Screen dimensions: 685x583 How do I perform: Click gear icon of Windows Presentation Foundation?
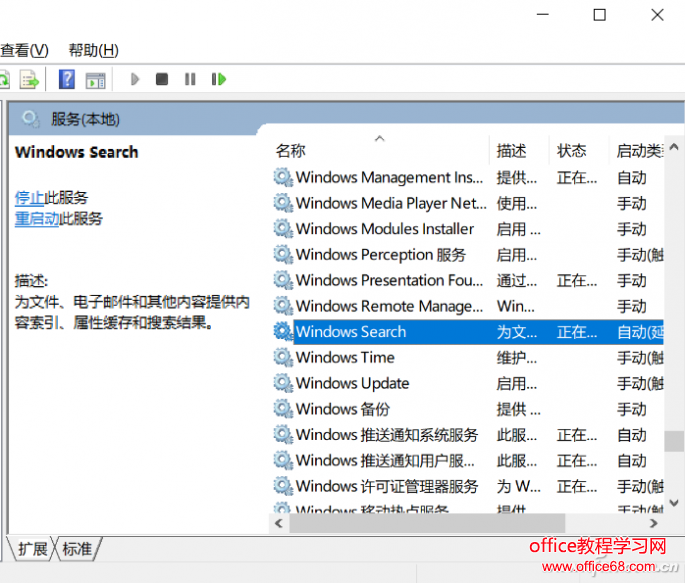(x=283, y=280)
